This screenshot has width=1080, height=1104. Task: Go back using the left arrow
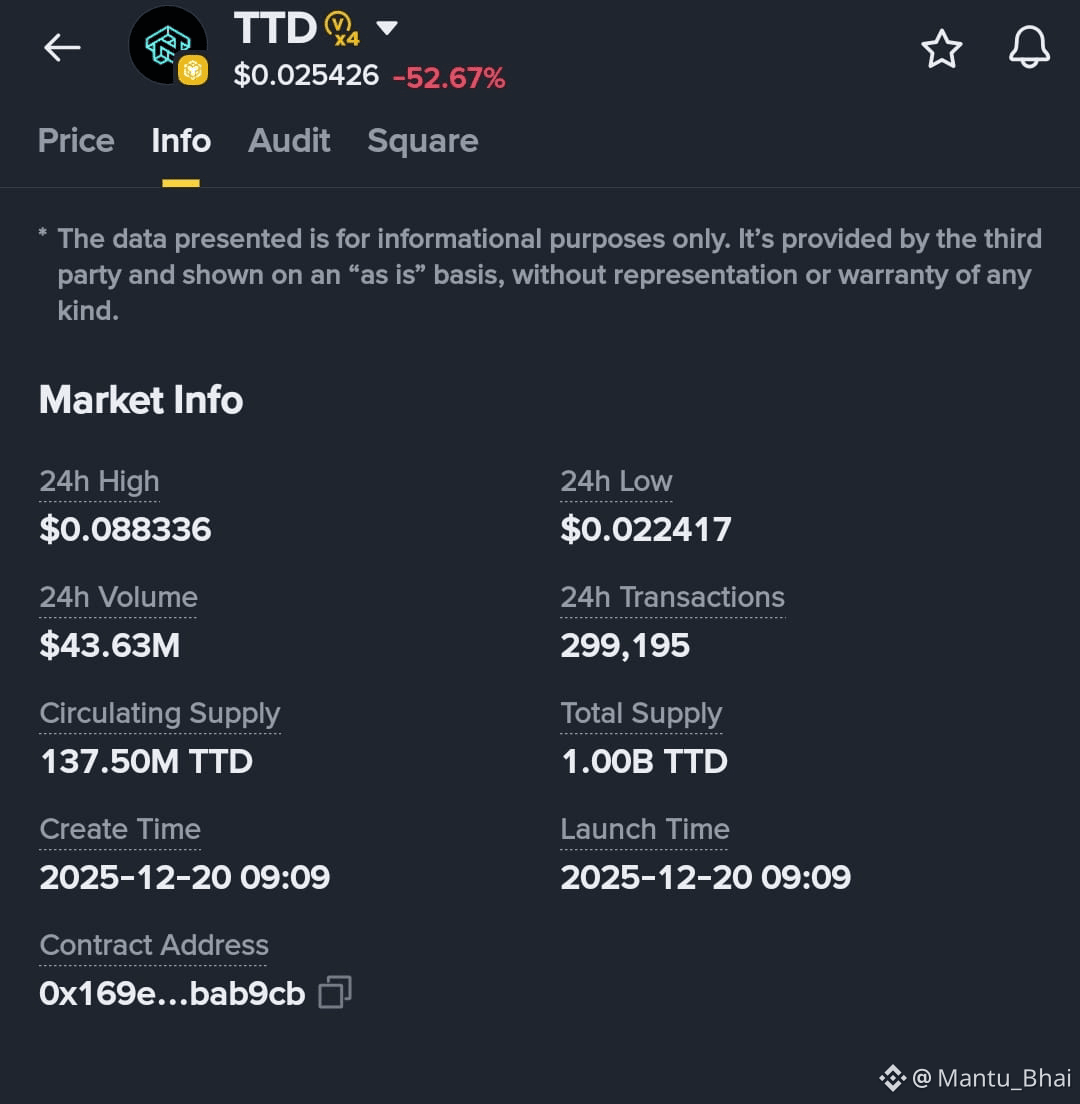click(62, 48)
